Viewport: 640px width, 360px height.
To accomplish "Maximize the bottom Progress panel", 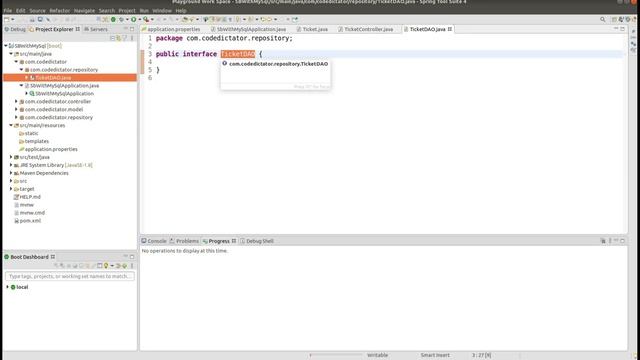I will 622,241.
